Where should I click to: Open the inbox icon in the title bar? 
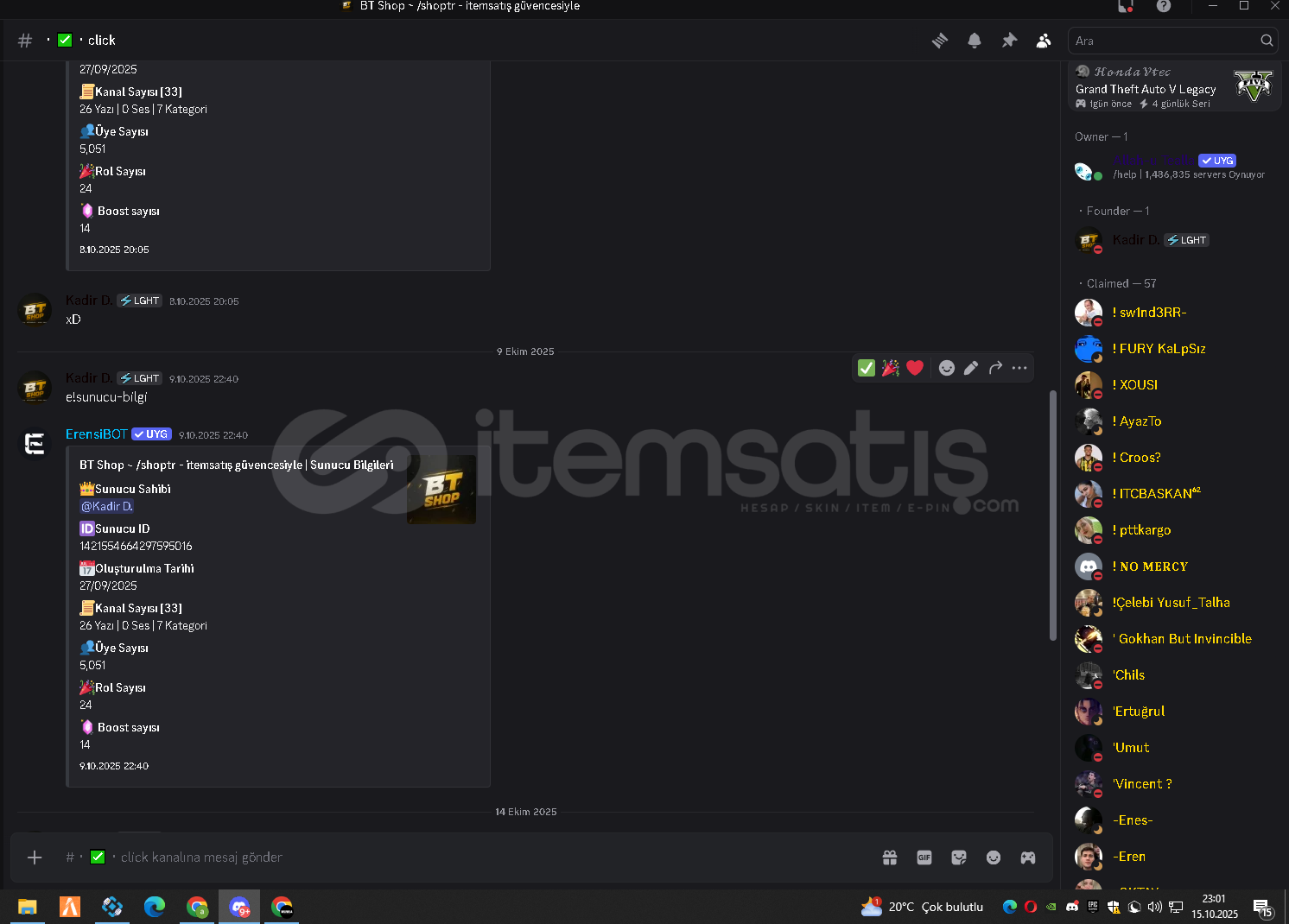pyautogui.click(x=1126, y=6)
